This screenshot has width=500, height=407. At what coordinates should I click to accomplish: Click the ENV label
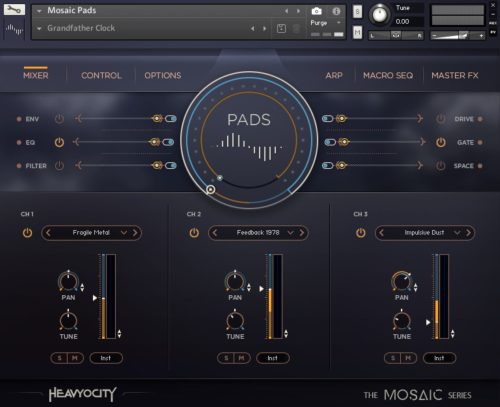pos(32,119)
